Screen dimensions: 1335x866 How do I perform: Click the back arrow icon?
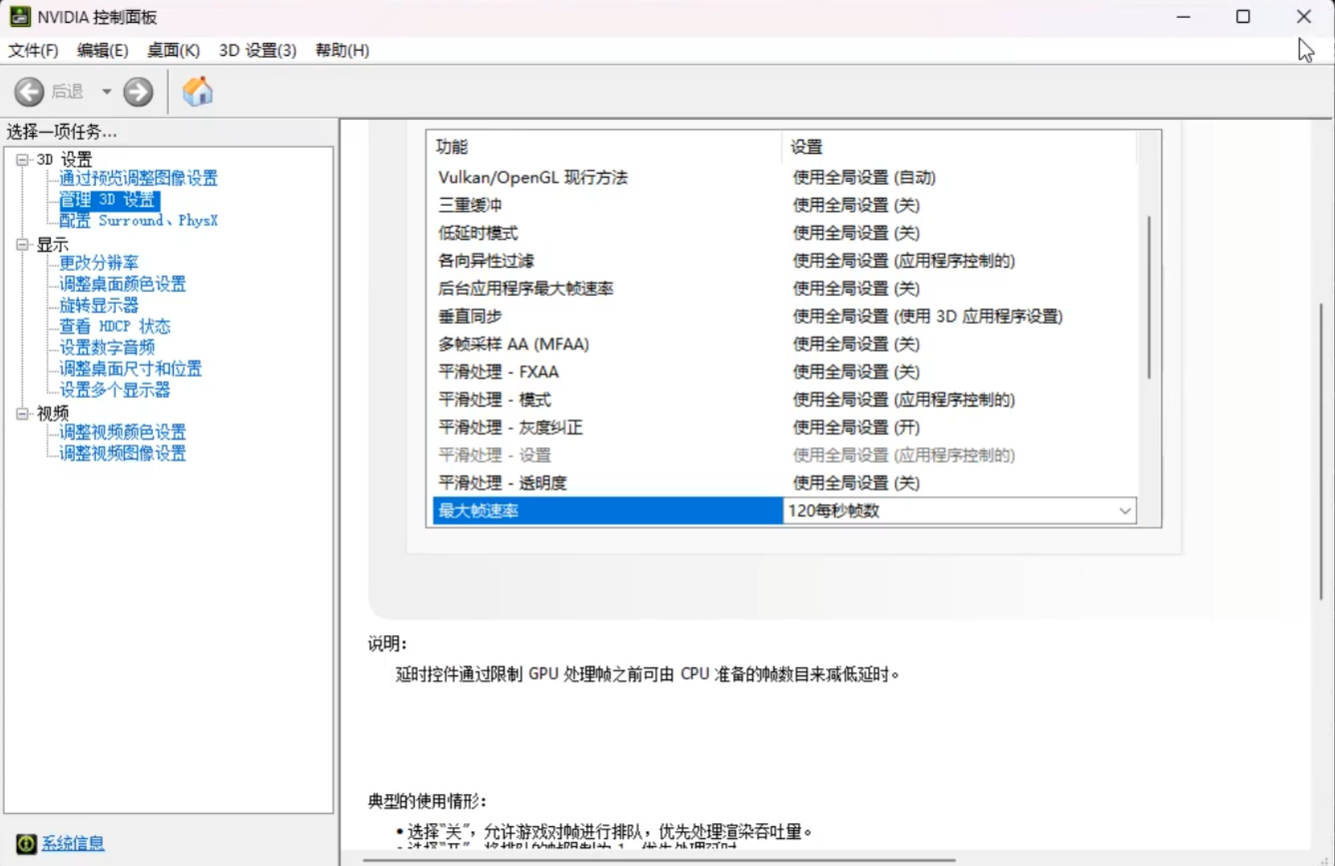coord(29,92)
